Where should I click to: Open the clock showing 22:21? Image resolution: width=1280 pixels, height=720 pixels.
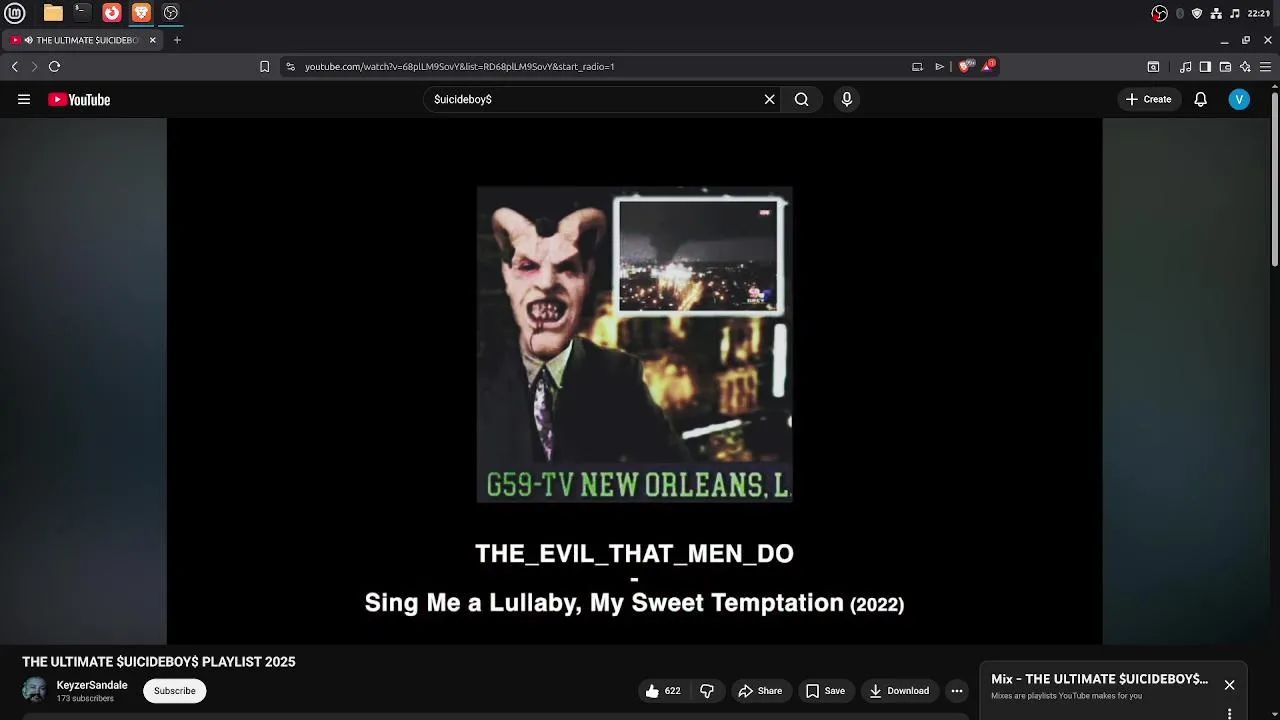1259,13
